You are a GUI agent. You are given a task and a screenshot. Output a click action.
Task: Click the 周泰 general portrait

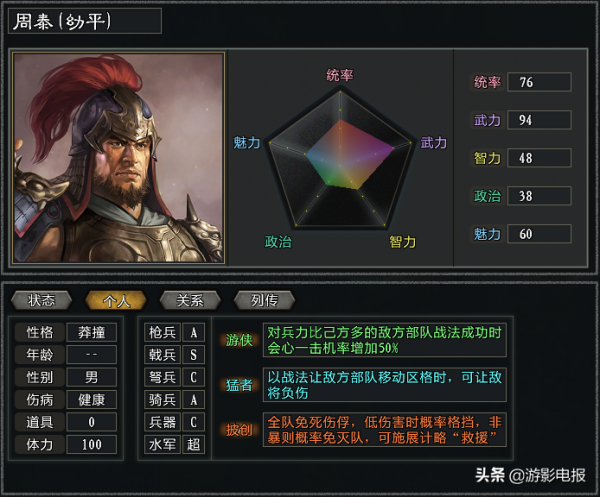point(118,158)
